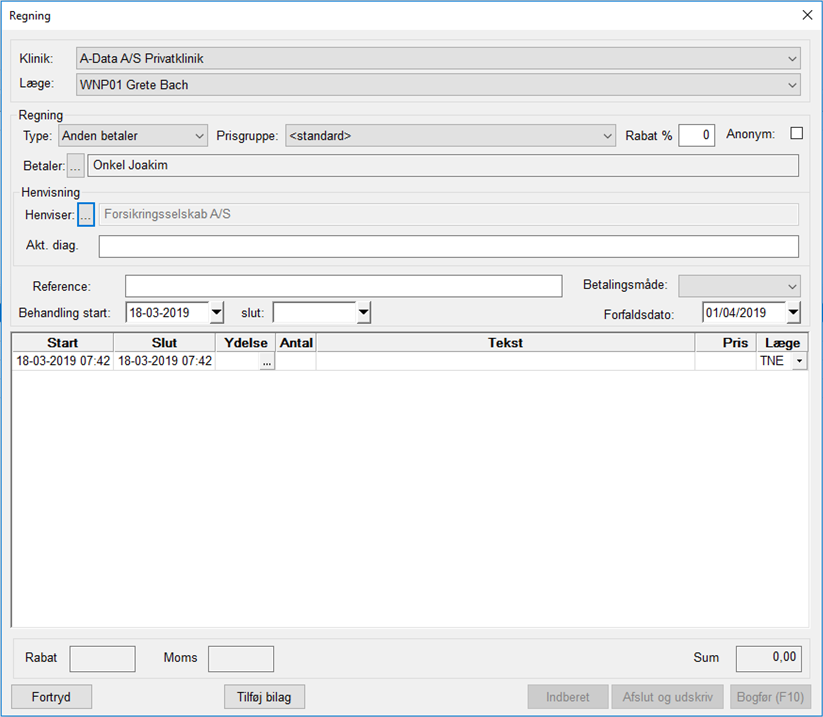This screenshot has width=823, height=717.
Task: Open the Betaler lookup ellipsis button
Action: [x=76, y=166]
